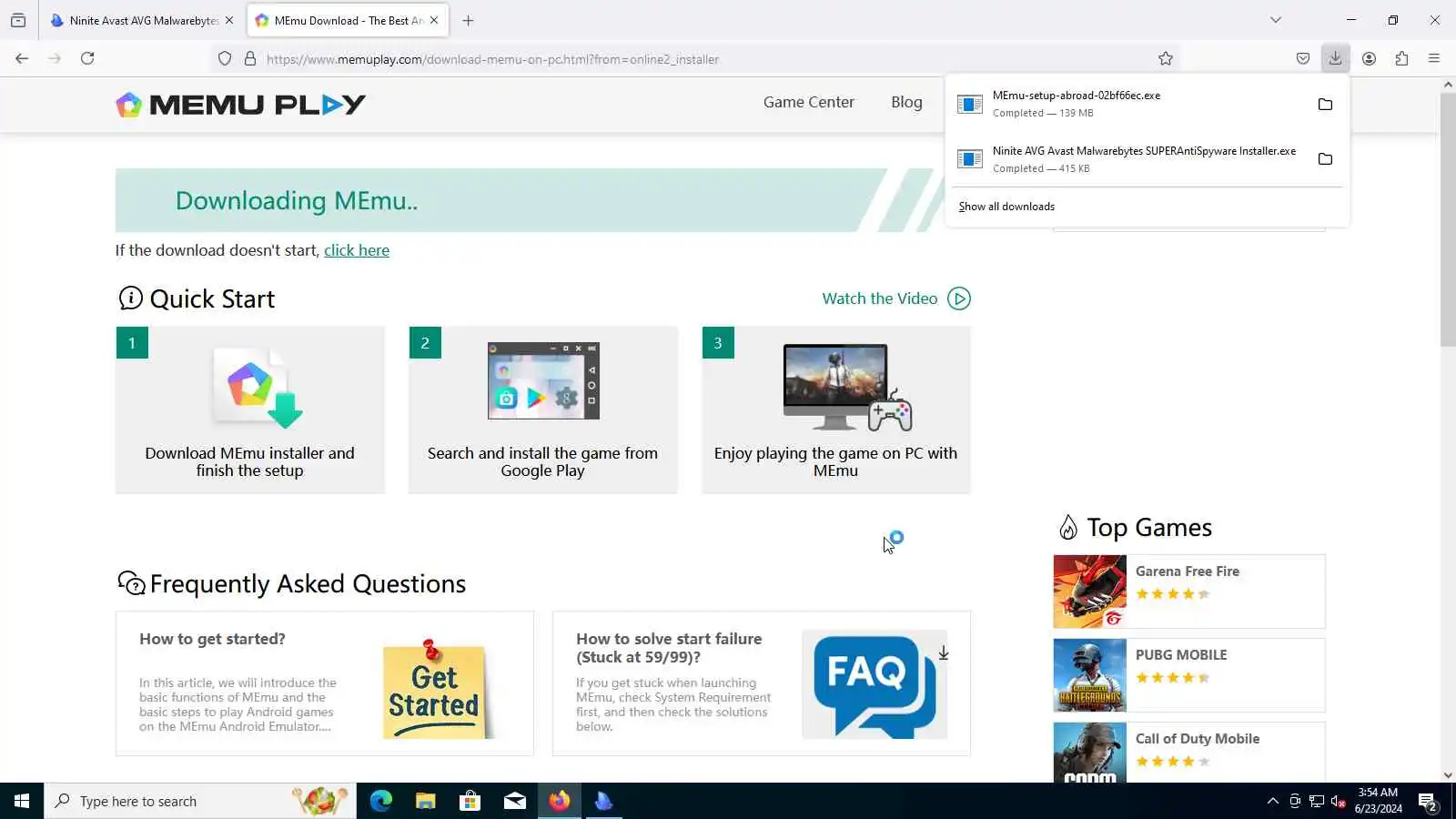Screen dimensions: 1456x819
Task: Click 'Enjoy playing the game on PC' card
Action: 836,410
